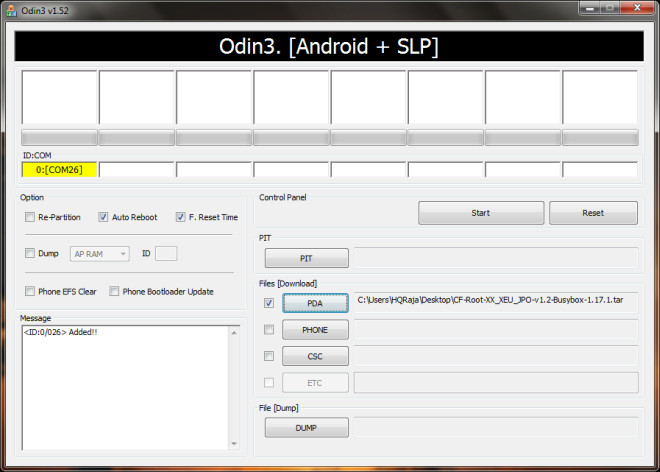Click Message box scroll up arrow
This screenshot has width=660, height=472.
[234, 333]
